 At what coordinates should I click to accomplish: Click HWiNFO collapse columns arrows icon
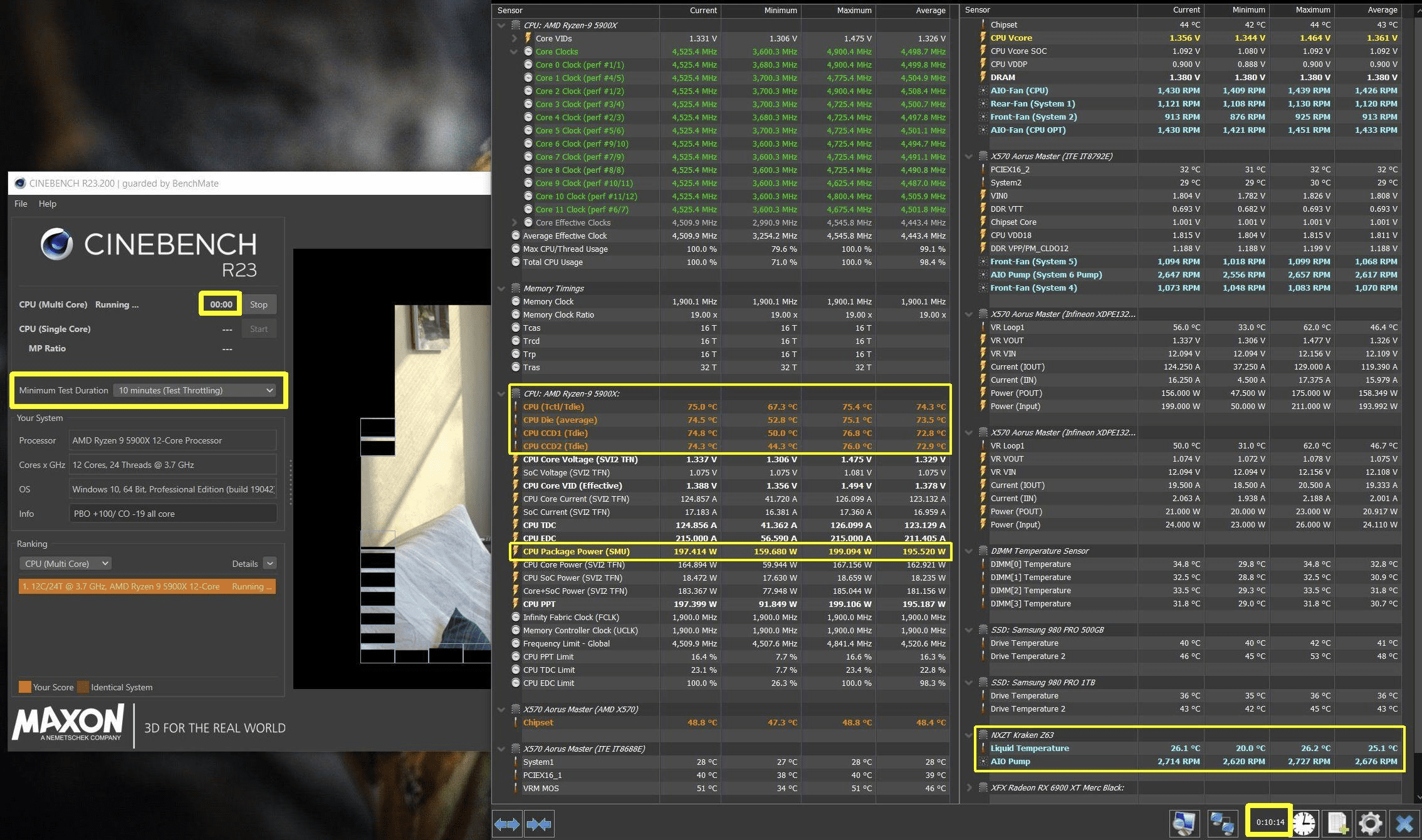pyautogui.click(x=539, y=824)
